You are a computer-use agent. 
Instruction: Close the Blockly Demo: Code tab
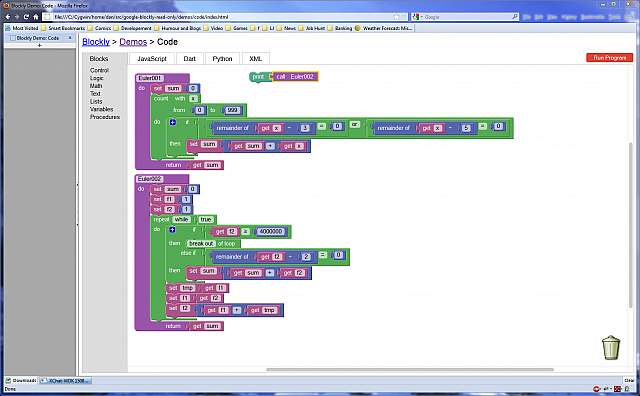pyautogui.click(x=70, y=38)
